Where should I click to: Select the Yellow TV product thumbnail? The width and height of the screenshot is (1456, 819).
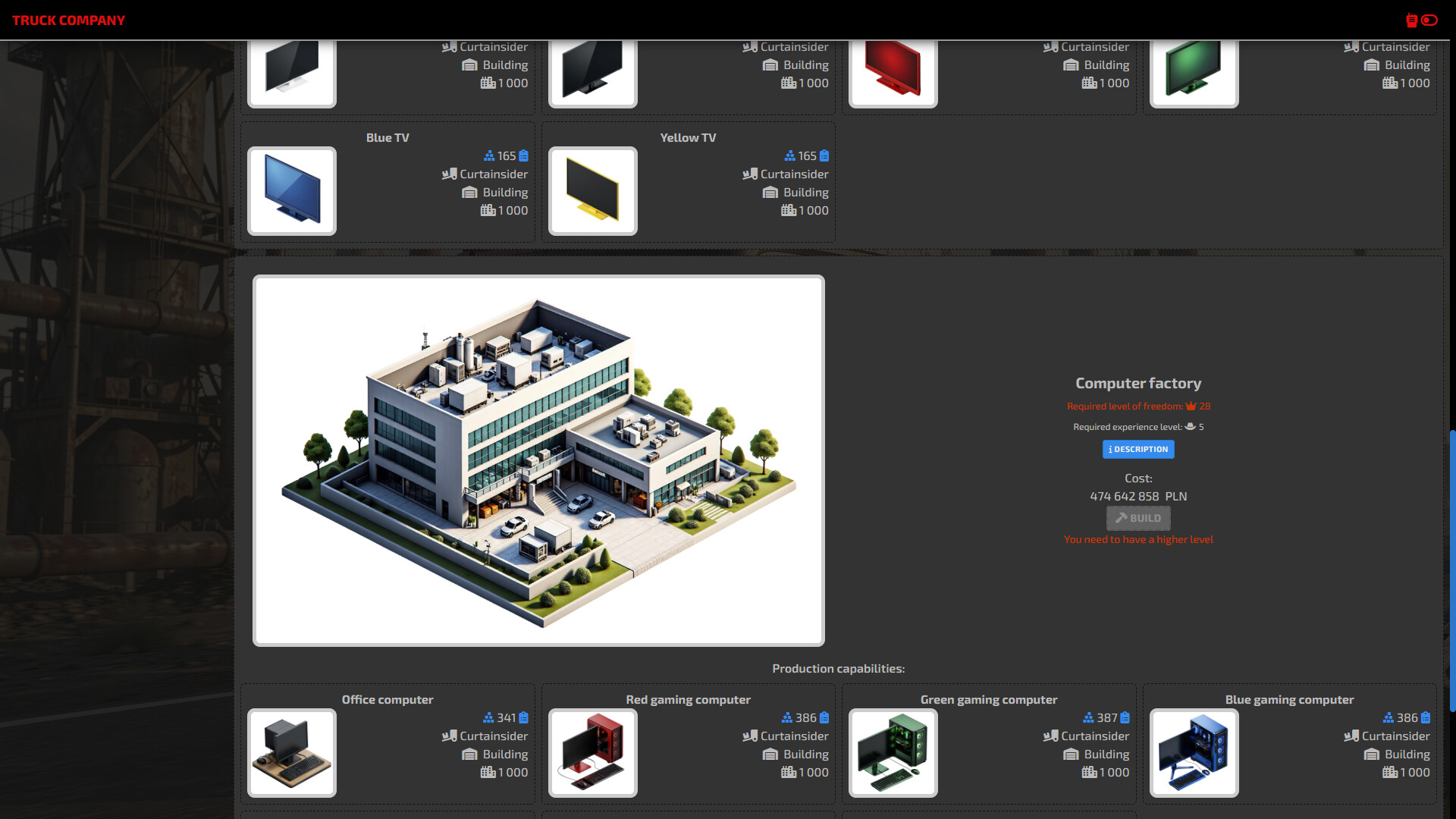(592, 191)
